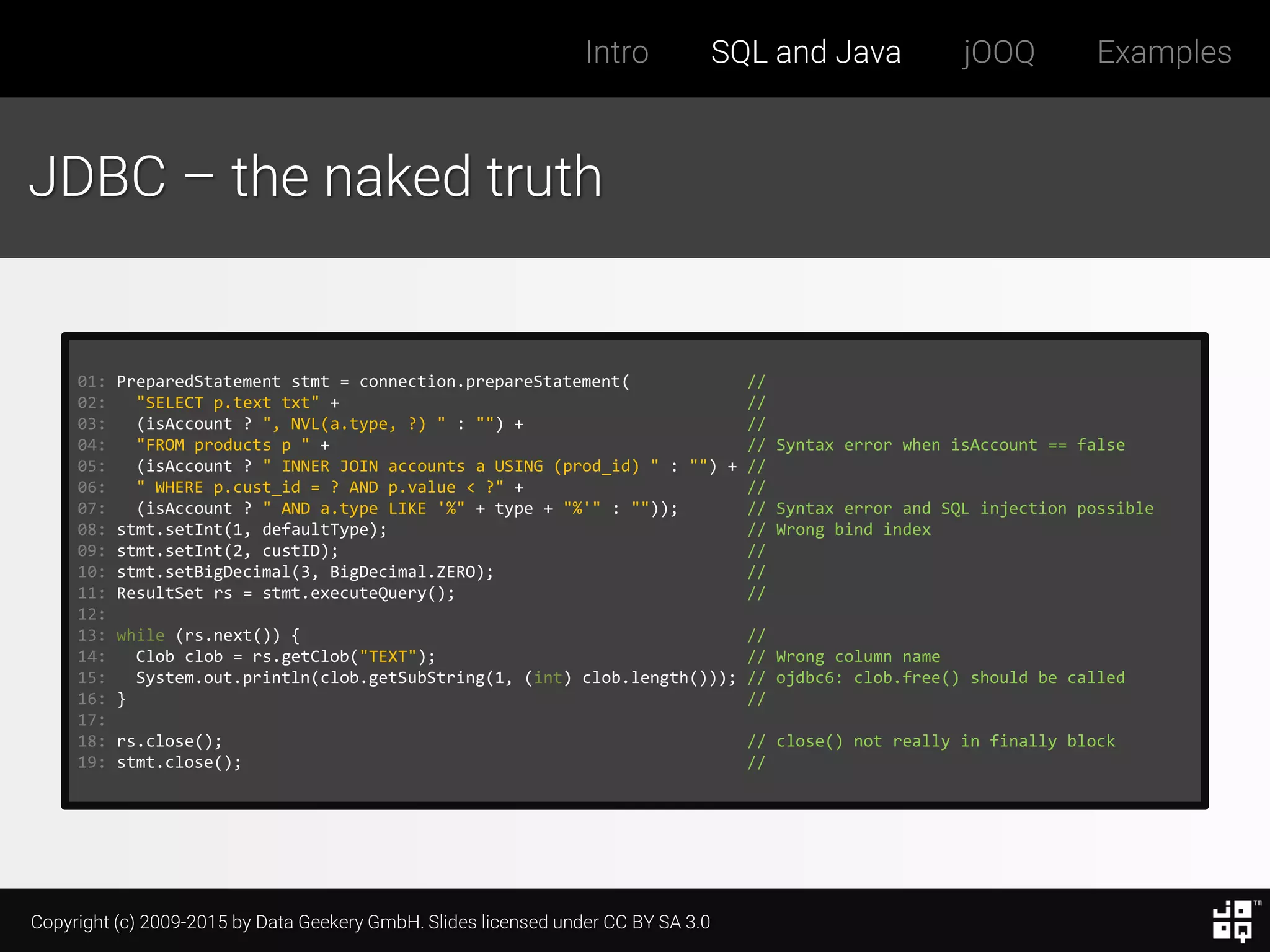The width and height of the screenshot is (1270, 952).
Task: Switch to the jOOQ tab
Action: click(998, 52)
